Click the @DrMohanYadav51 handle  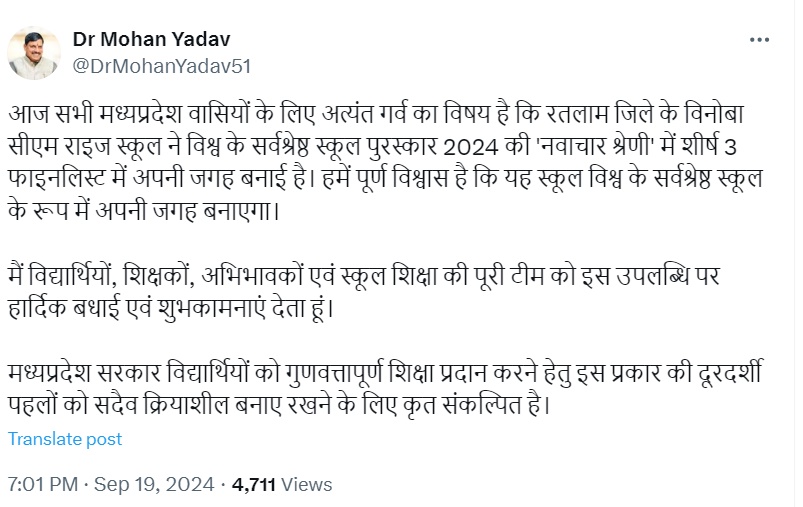148,66
